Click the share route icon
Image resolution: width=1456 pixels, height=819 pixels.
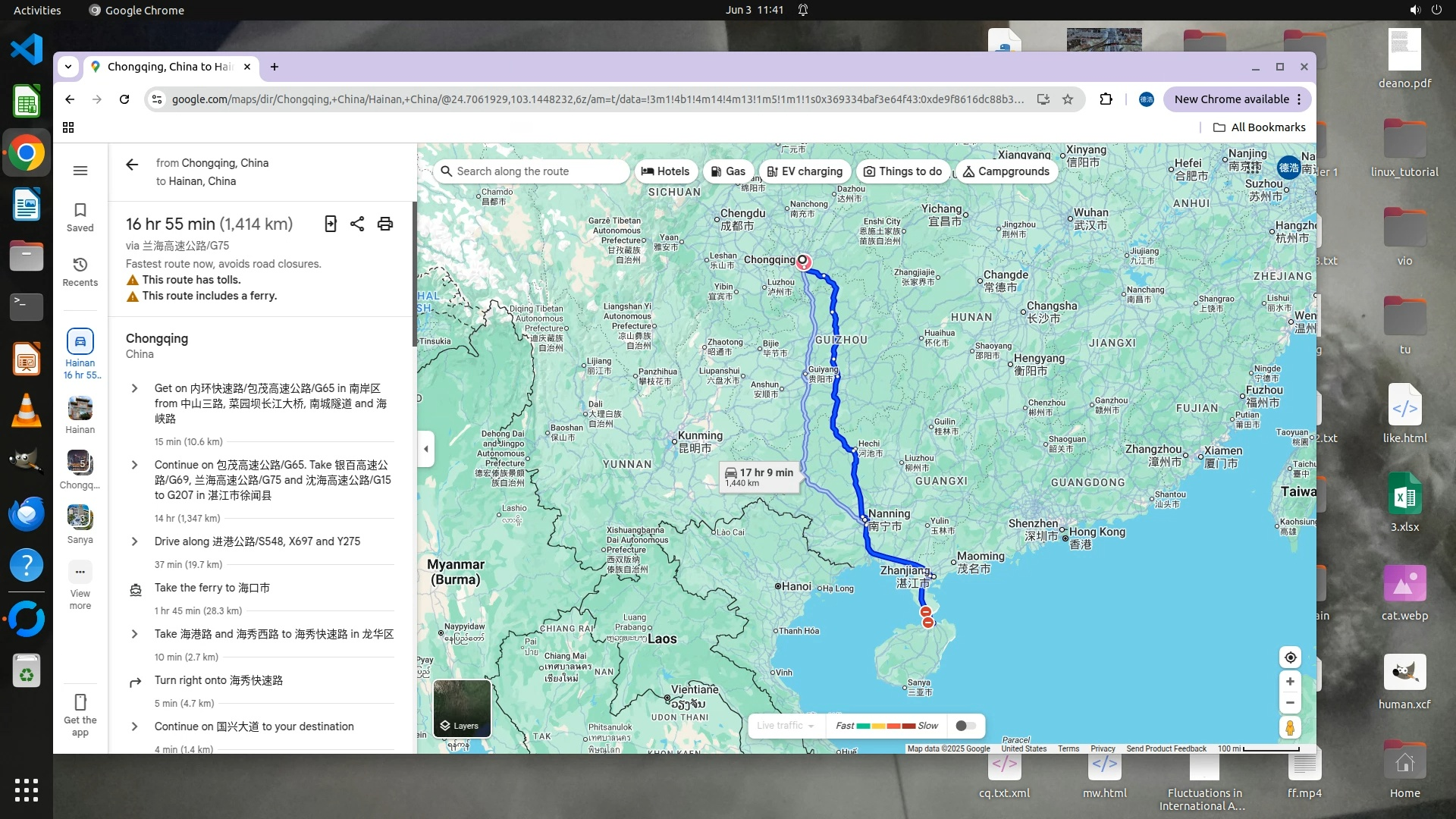tap(357, 224)
